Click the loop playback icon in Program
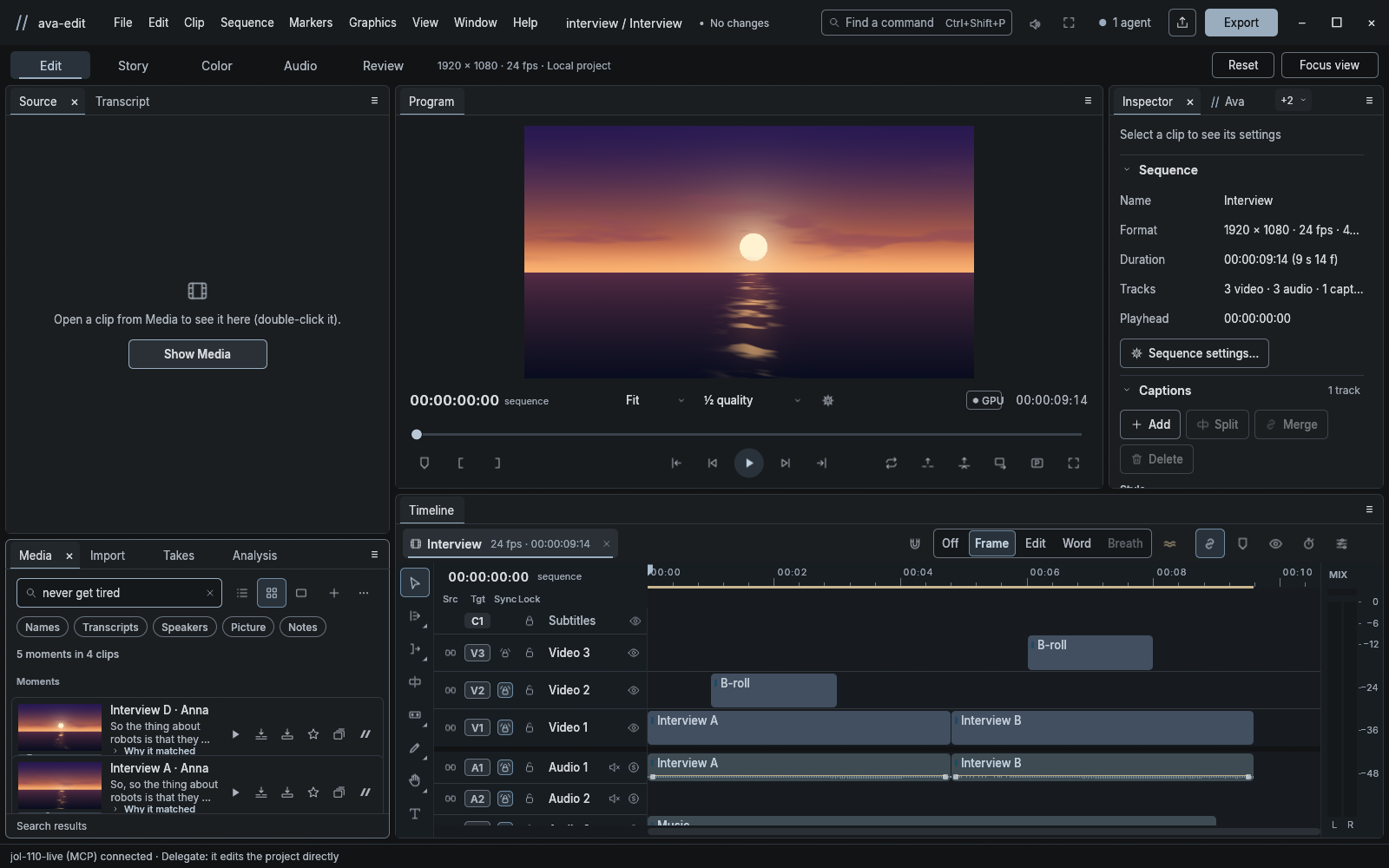Screen dimensions: 1389x868 coord(891,464)
